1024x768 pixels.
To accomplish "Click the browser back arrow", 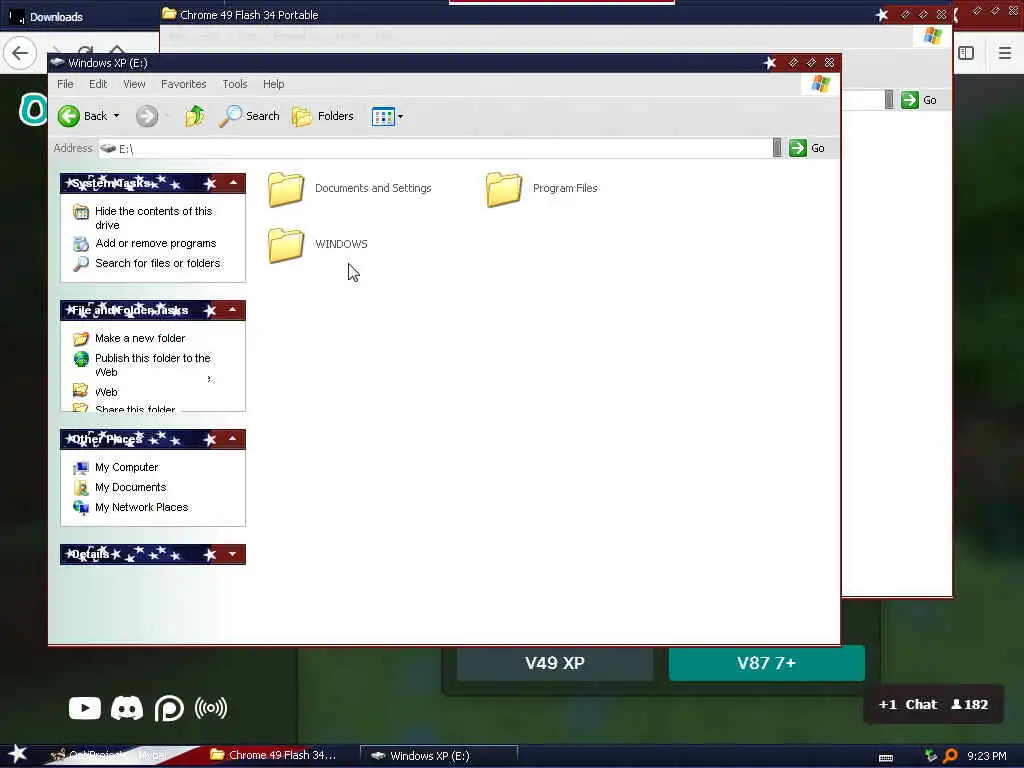I will pos(20,53).
